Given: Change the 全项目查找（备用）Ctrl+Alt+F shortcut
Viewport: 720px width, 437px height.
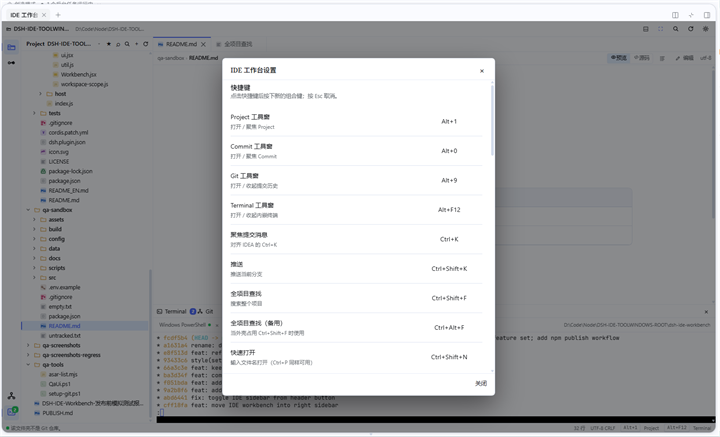Looking at the screenshot, I should tap(449, 328).
